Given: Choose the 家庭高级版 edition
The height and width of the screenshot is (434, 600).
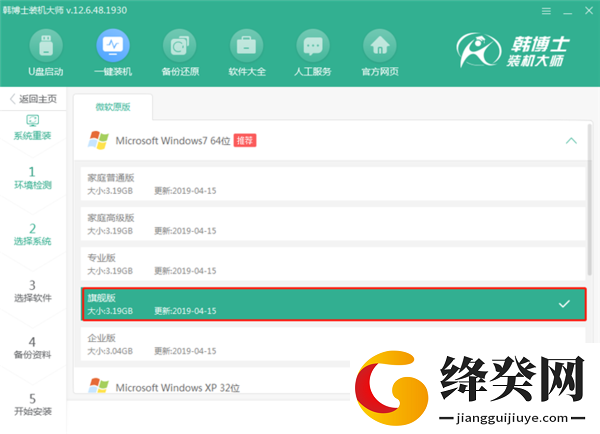Looking at the screenshot, I should point(333,224).
